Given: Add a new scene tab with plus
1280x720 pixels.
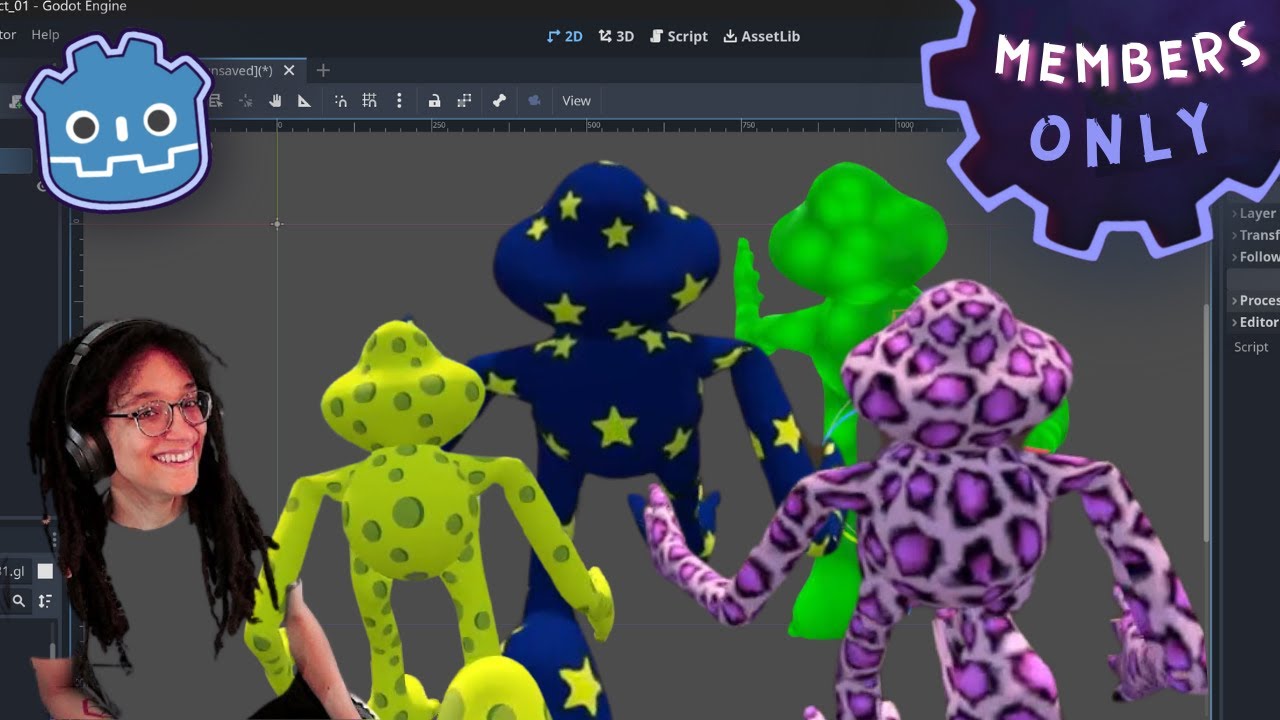Looking at the screenshot, I should [322, 70].
